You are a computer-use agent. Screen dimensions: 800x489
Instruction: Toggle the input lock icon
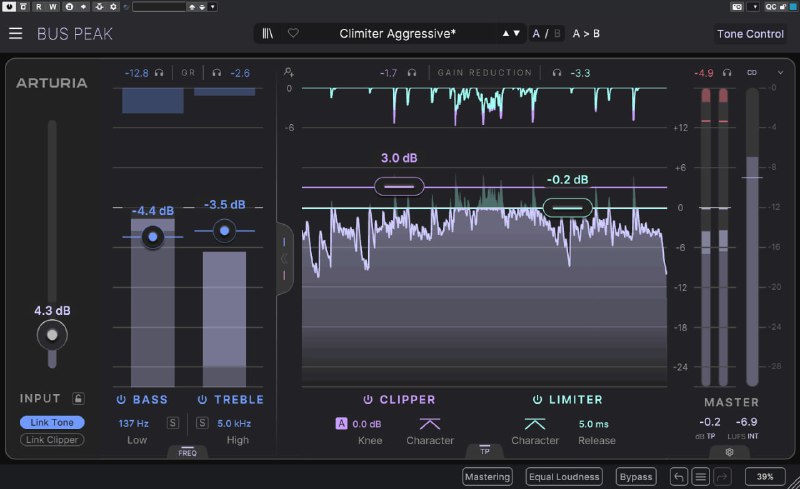tap(78, 398)
